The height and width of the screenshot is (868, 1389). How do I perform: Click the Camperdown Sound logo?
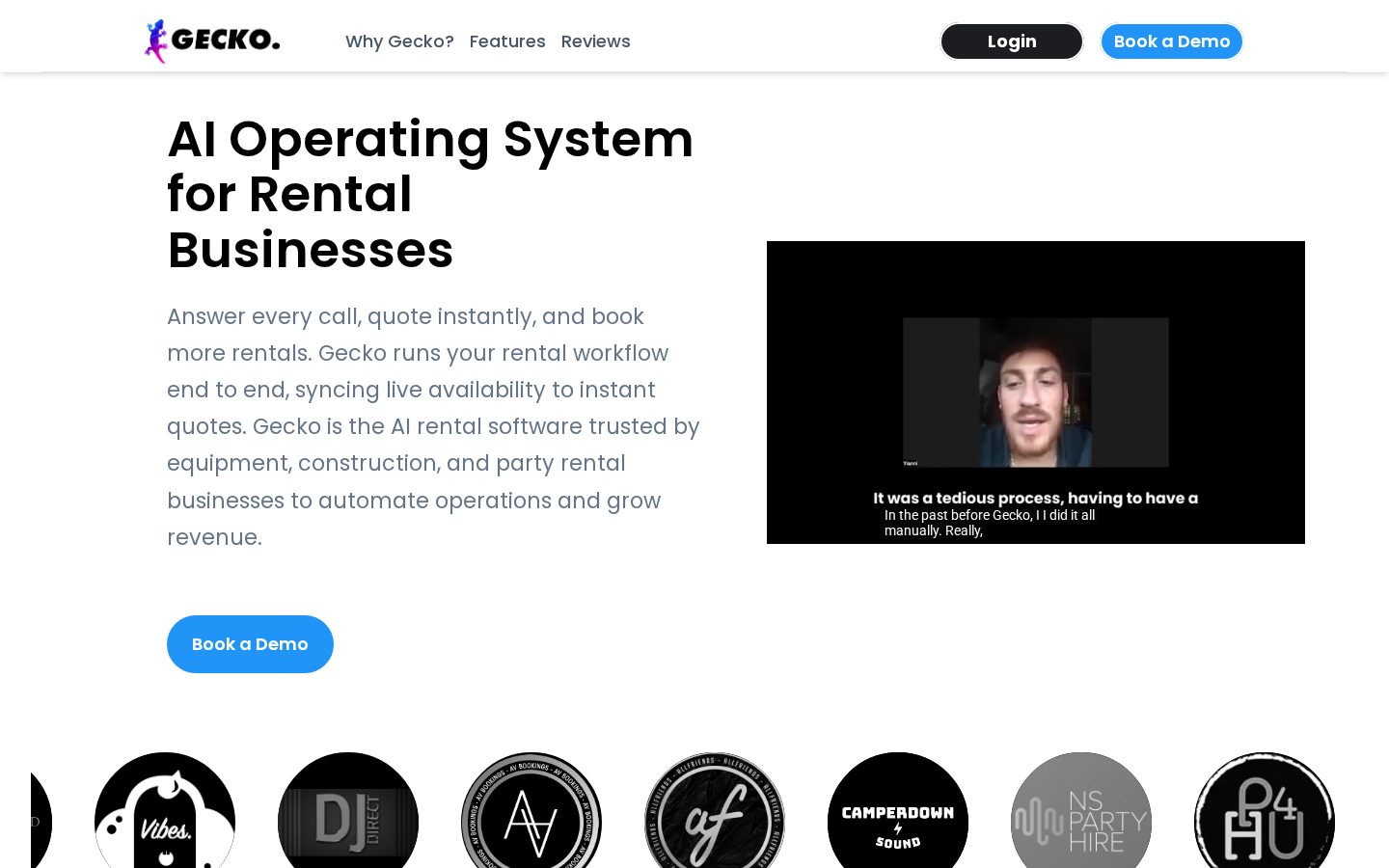pyautogui.click(x=898, y=812)
